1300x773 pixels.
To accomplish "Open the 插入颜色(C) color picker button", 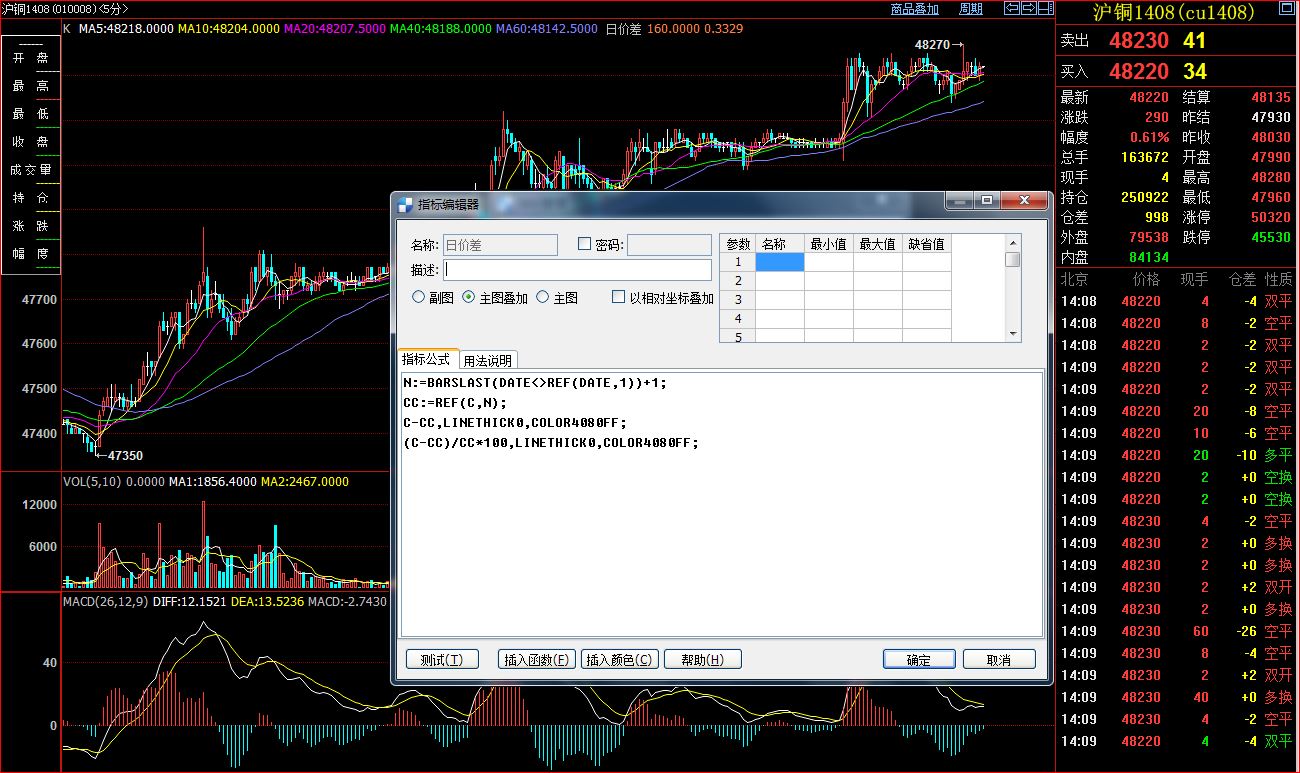I will pos(619,659).
